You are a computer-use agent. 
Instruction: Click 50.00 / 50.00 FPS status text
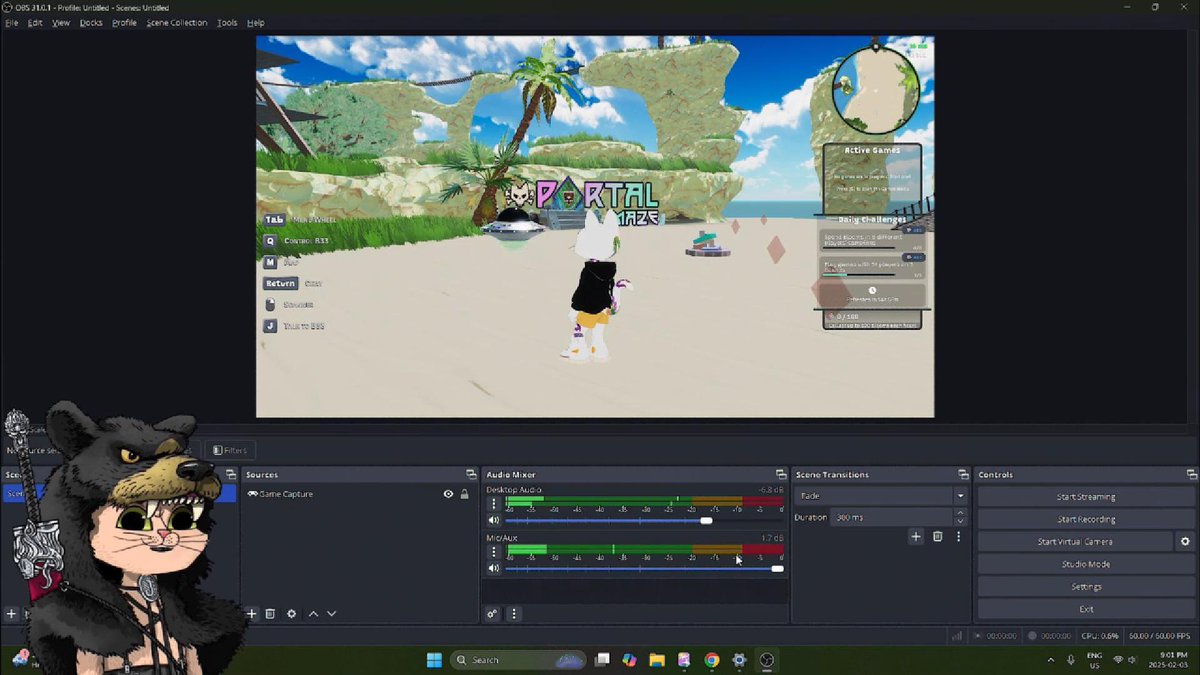pos(1159,635)
